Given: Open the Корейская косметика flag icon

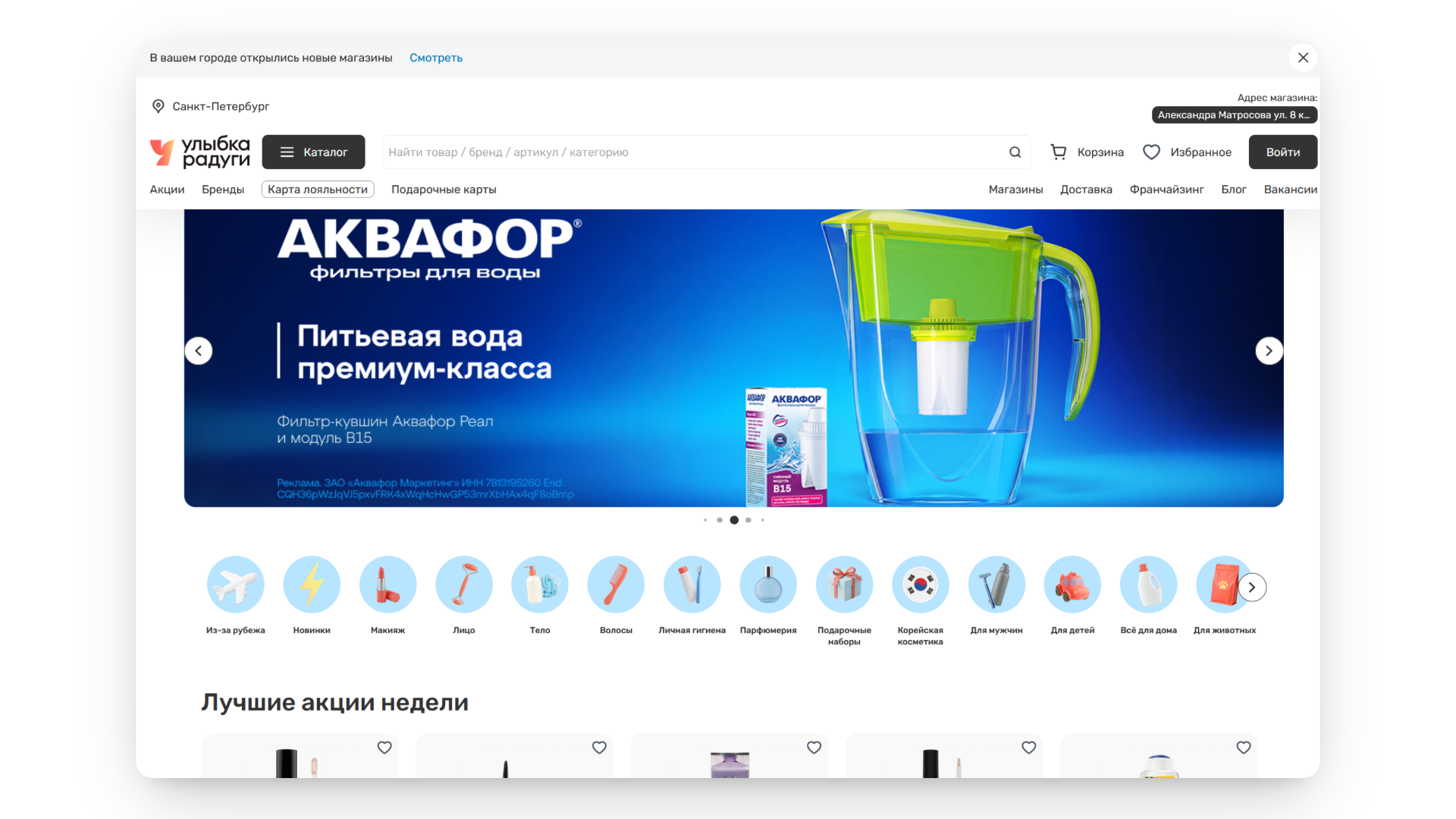Looking at the screenshot, I should point(921,585).
